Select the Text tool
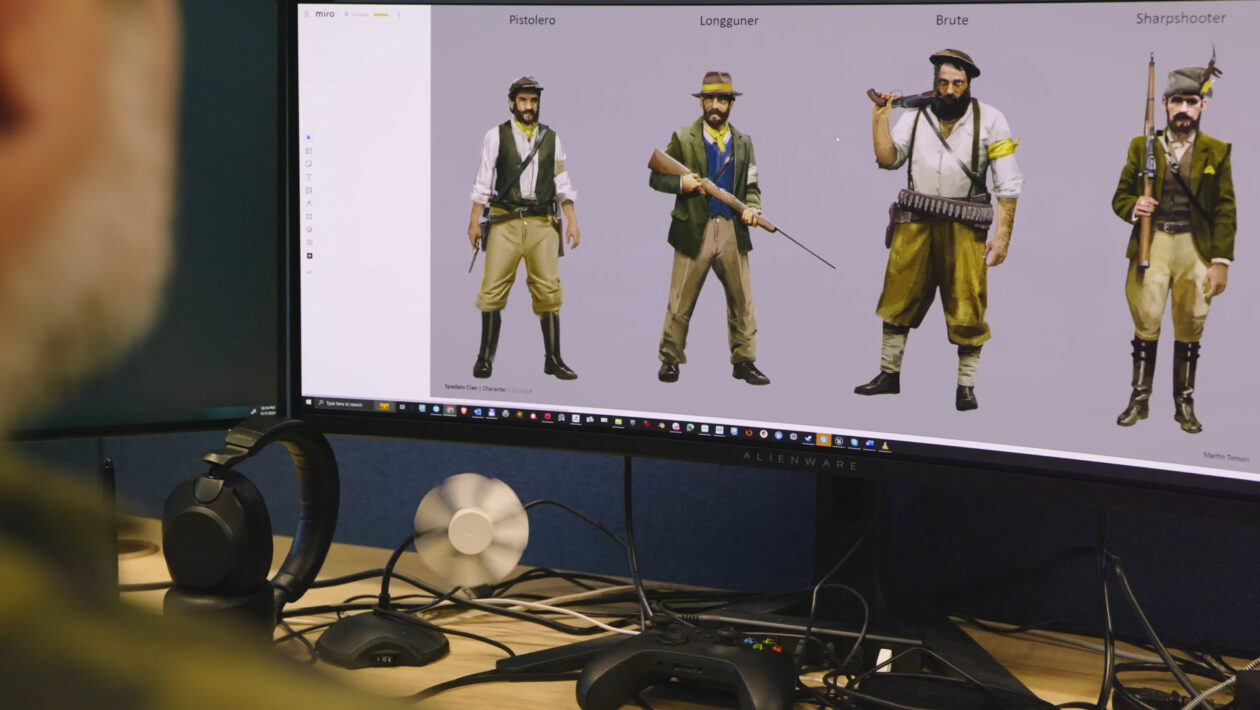 tap(309, 177)
